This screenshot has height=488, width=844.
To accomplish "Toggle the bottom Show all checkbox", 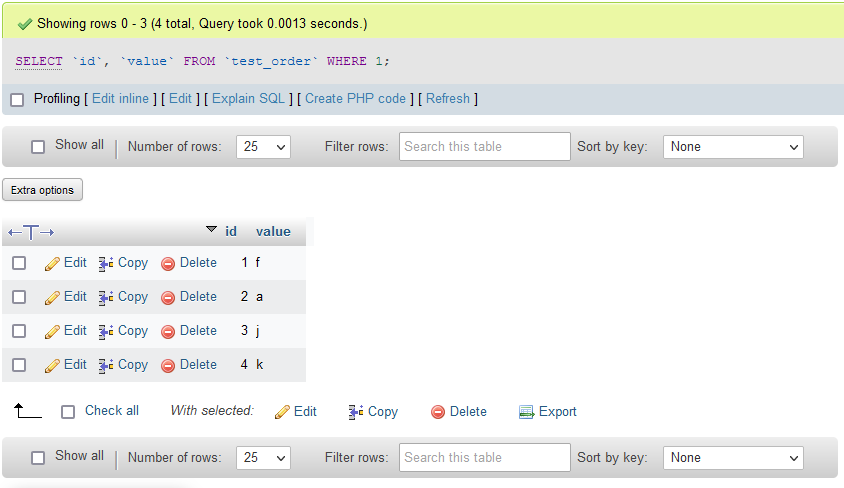I will pyautogui.click(x=38, y=457).
